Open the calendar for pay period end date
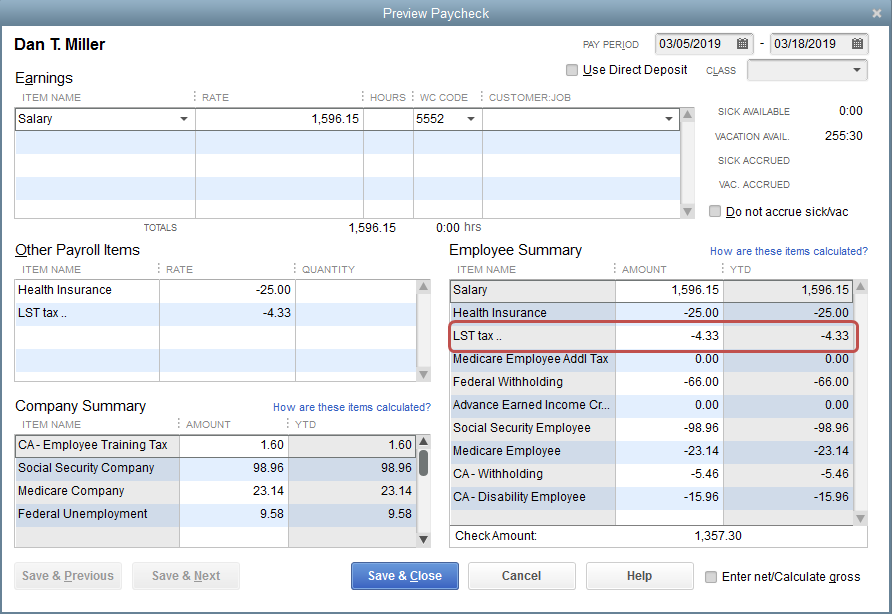Screen dimensions: 892x614 [857, 44]
